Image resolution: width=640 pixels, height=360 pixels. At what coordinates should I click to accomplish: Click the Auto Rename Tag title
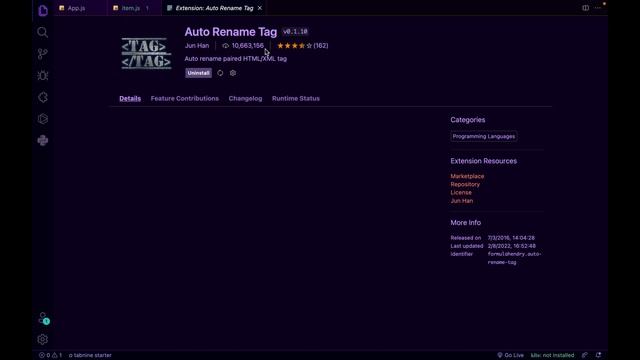coord(231,31)
